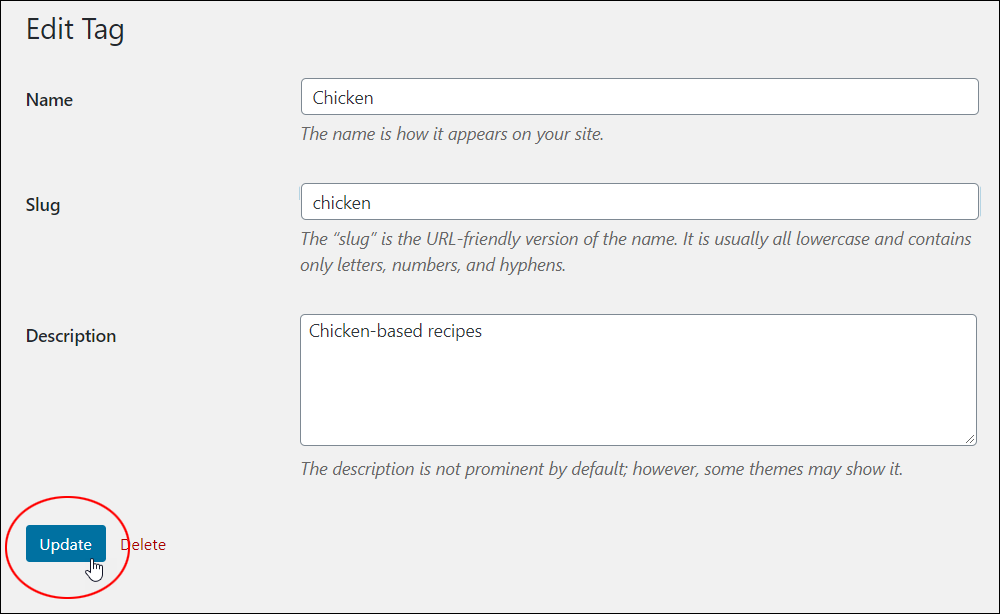Click the Name field label
This screenshot has height=614, width=1000.
click(49, 100)
